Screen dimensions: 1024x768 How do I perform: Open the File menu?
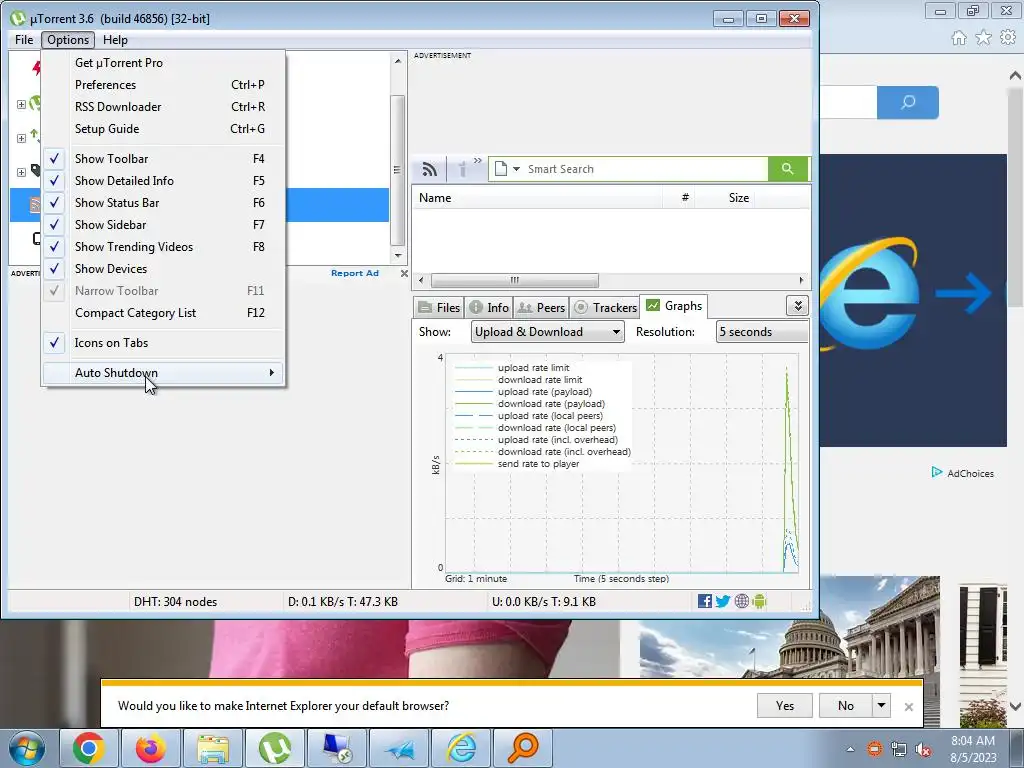coord(24,40)
